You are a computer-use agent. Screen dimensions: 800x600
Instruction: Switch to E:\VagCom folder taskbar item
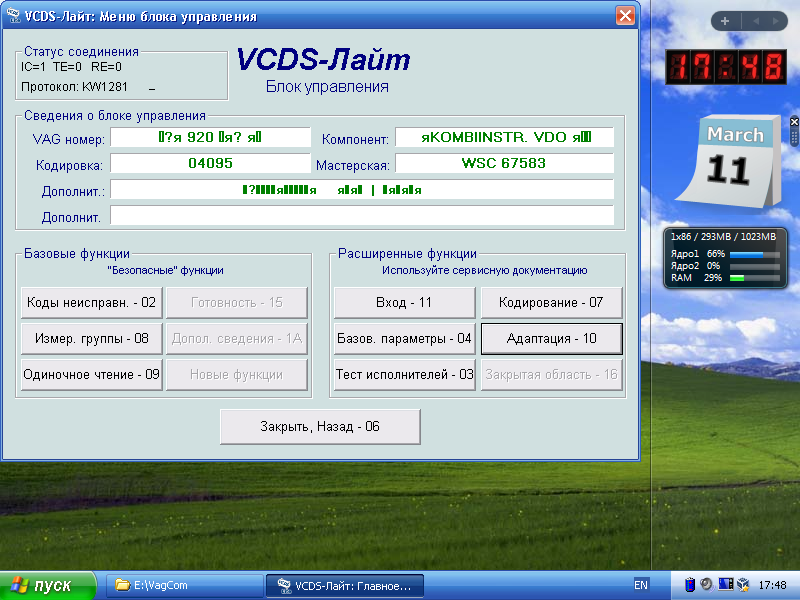coord(184,586)
